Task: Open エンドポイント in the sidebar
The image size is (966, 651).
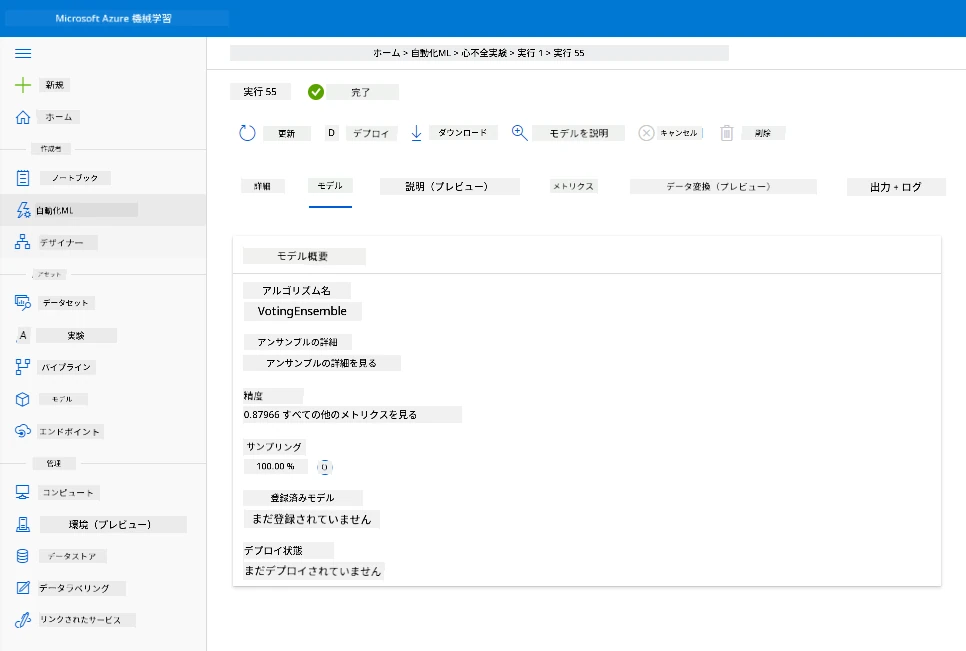Action: pyautogui.click(x=70, y=432)
